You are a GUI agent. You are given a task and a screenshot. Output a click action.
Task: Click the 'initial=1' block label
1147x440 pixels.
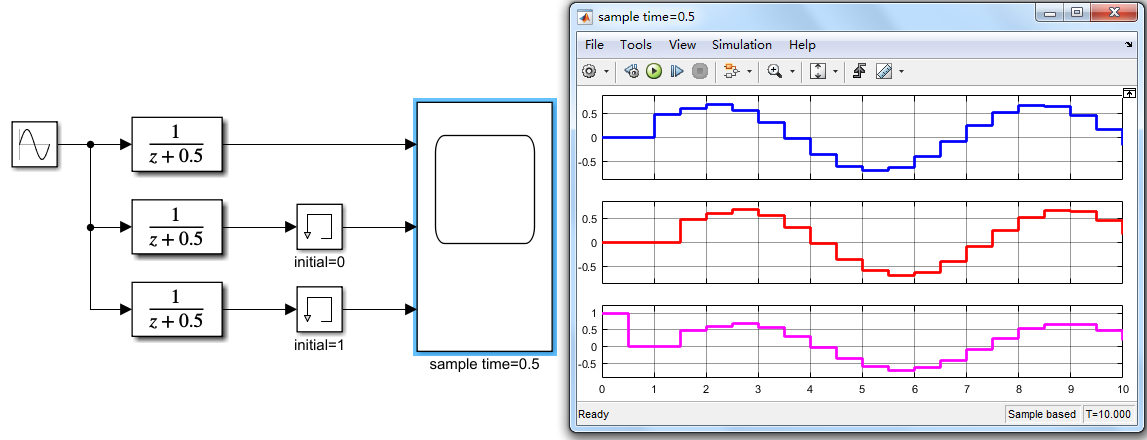319,344
